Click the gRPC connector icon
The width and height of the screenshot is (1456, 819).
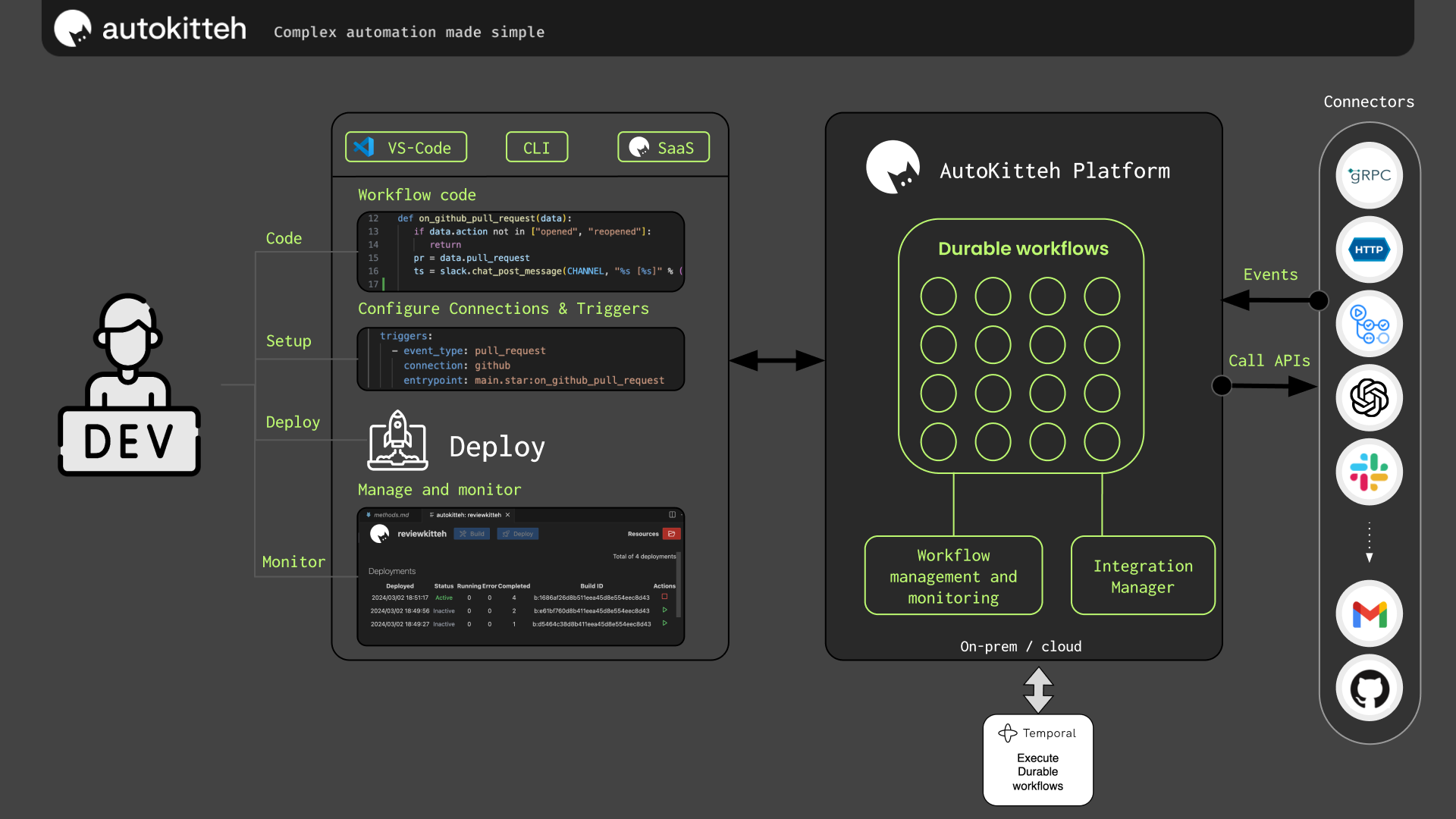click(x=1369, y=175)
